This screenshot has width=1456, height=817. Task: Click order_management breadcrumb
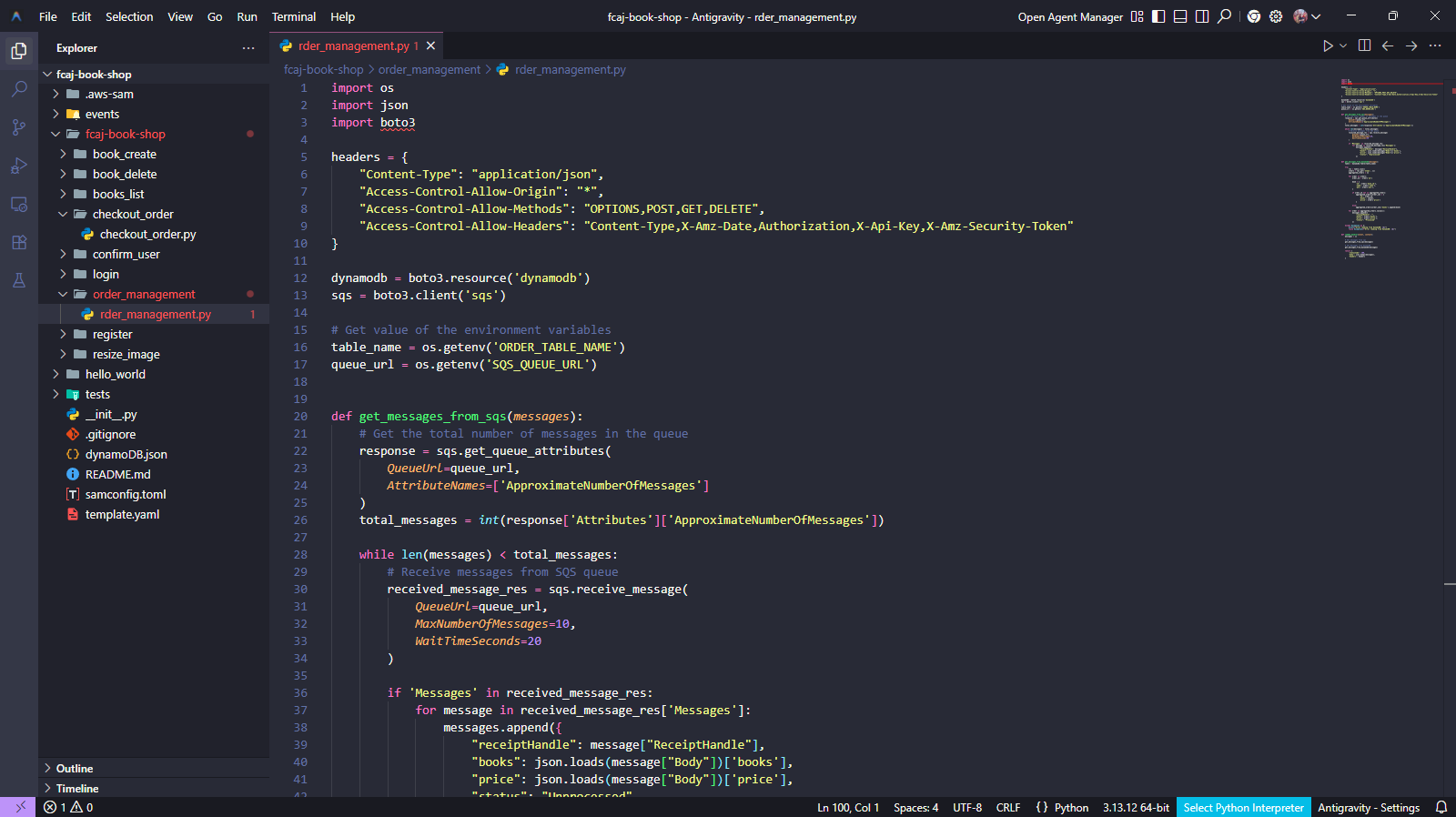coord(430,70)
